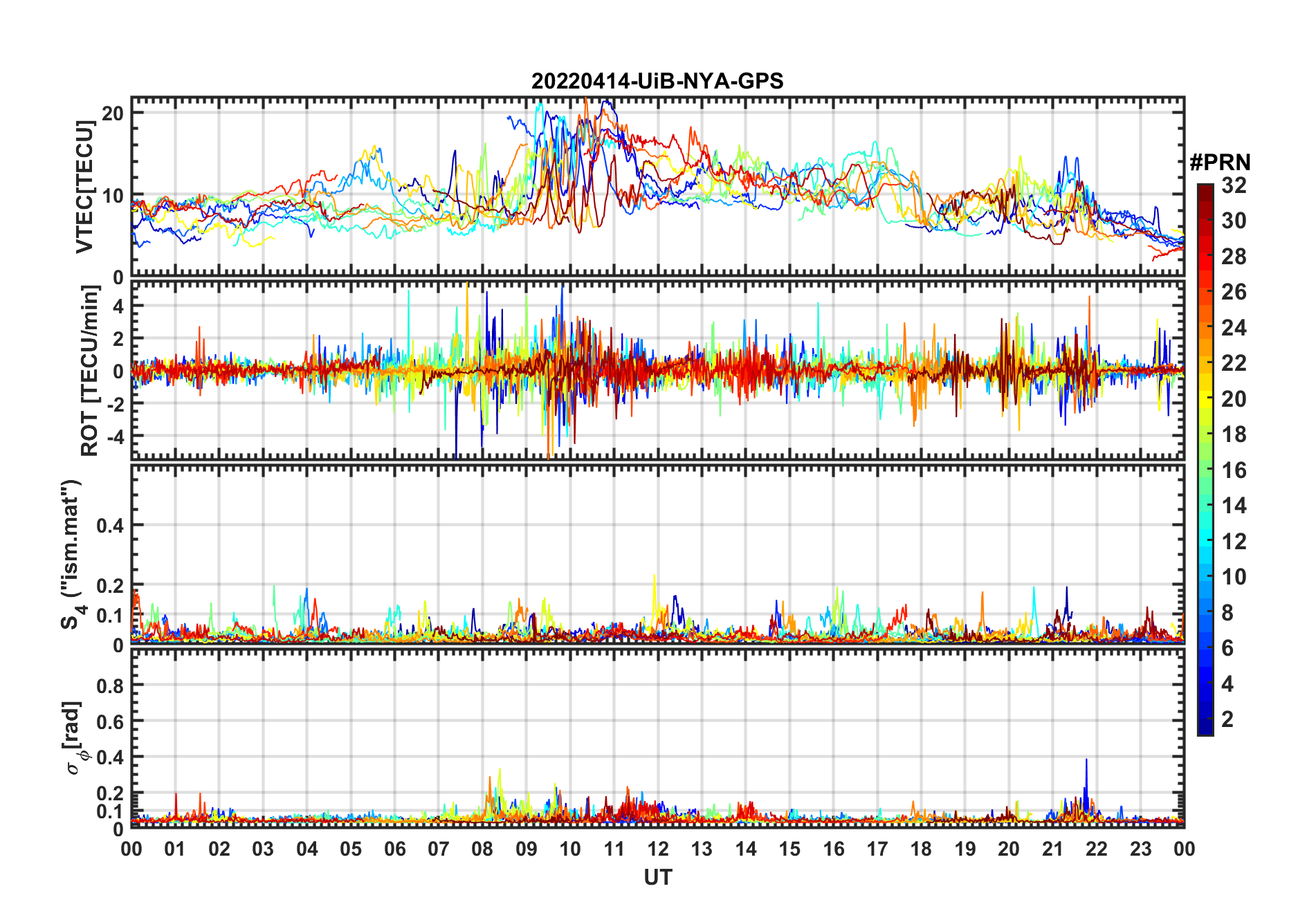Click the "0.4" tick on the S4 axis
The height and width of the screenshot is (920, 1316).
(110, 526)
